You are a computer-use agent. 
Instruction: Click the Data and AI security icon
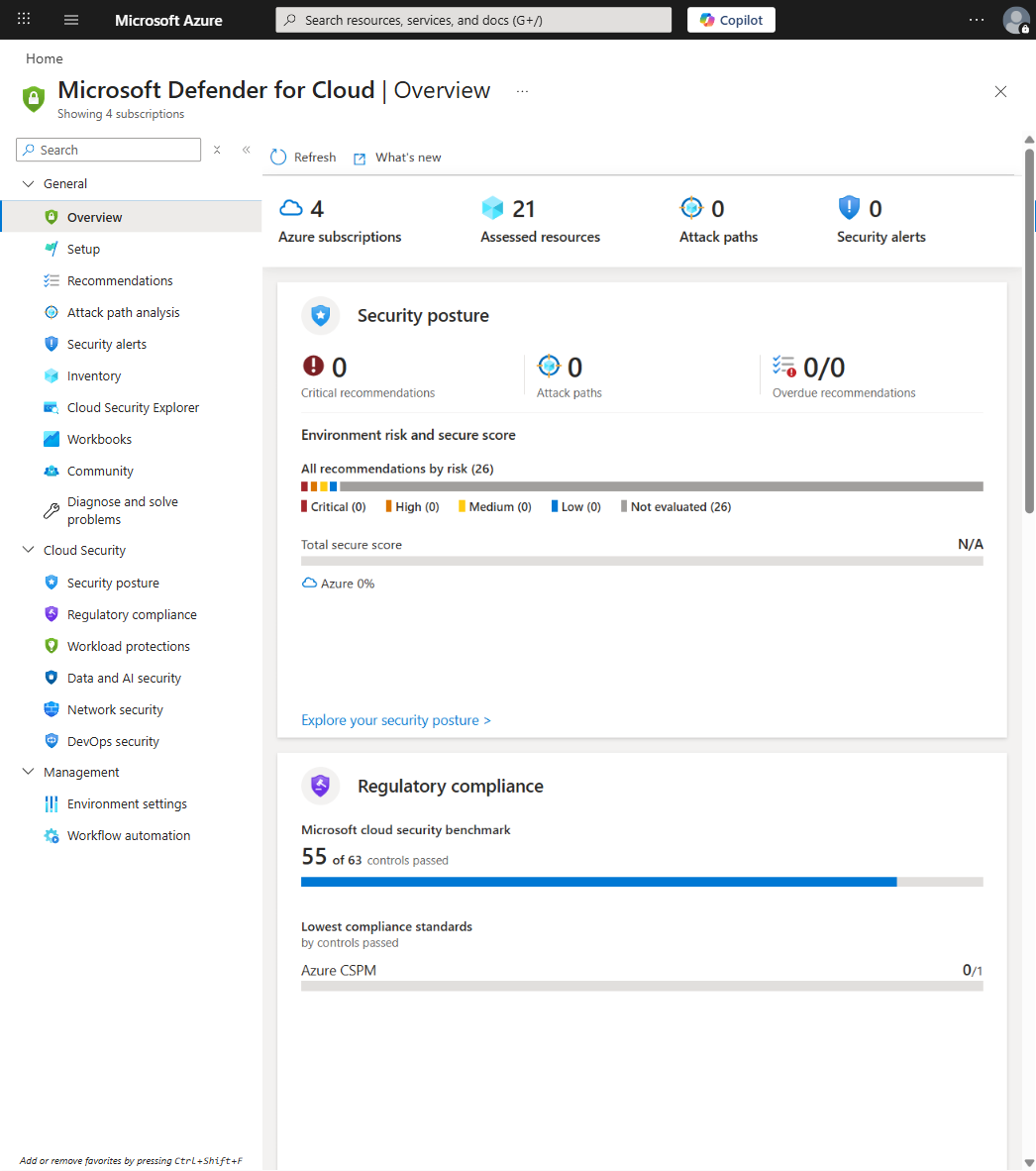51,678
